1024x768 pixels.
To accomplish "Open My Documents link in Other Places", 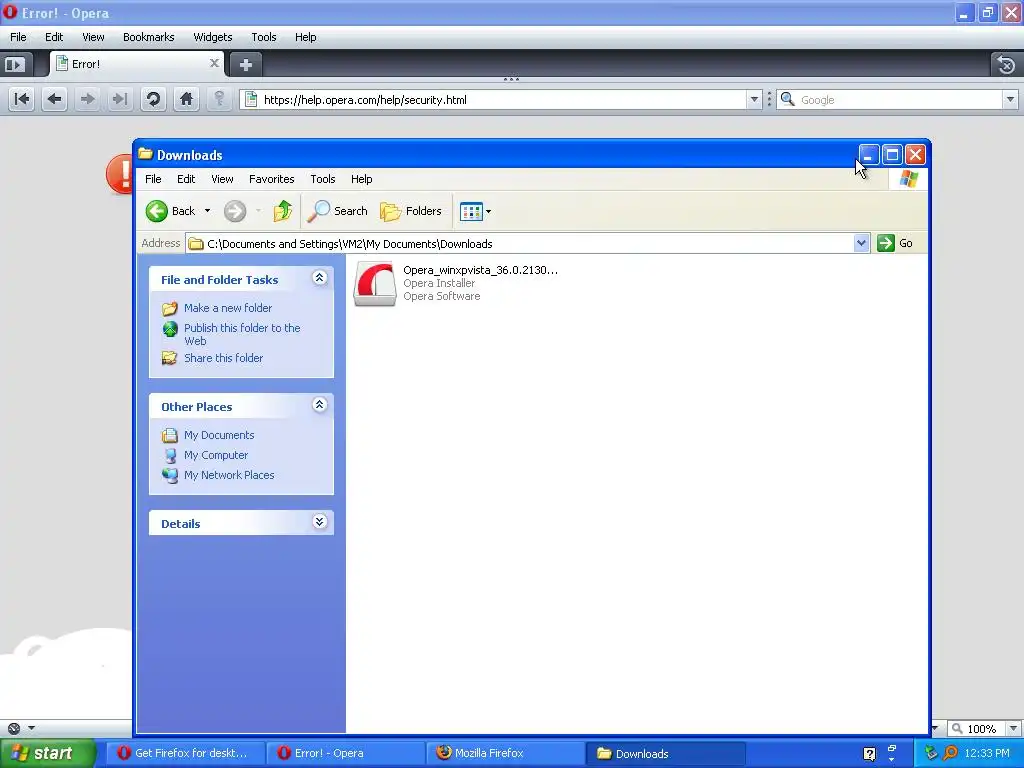I will pyautogui.click(x=219, y=435).
